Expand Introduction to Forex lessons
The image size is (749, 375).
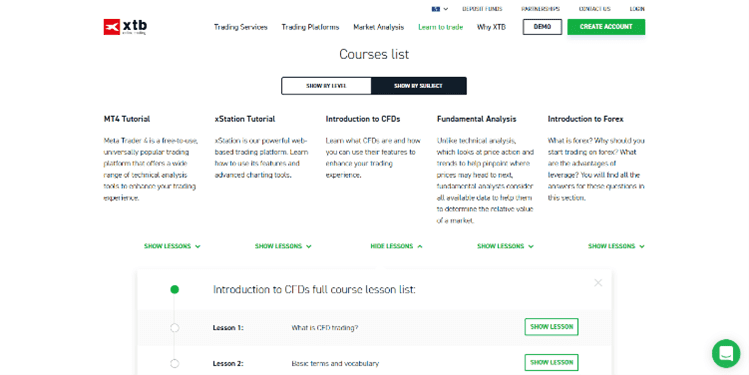point(616,246)
